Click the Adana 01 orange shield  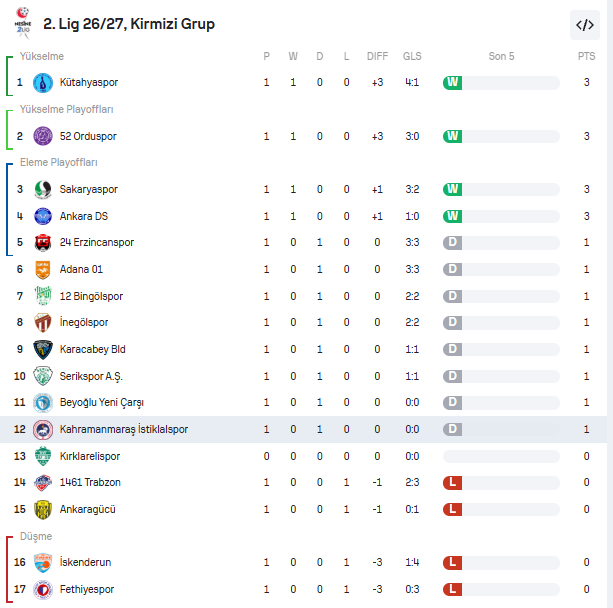coord(43,269)
